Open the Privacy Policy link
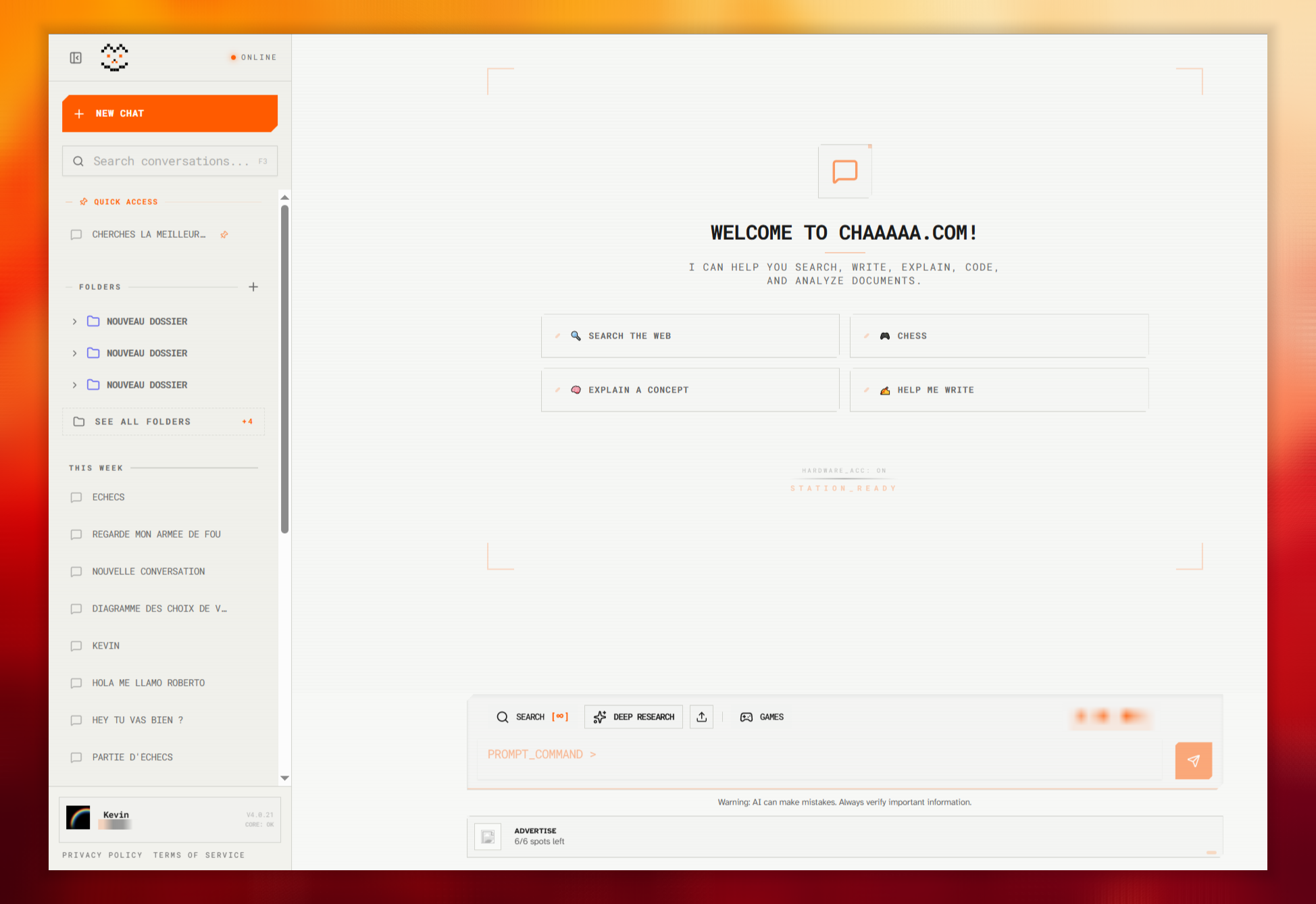Viewport: 1316px width, 904px height. point(103,855)
